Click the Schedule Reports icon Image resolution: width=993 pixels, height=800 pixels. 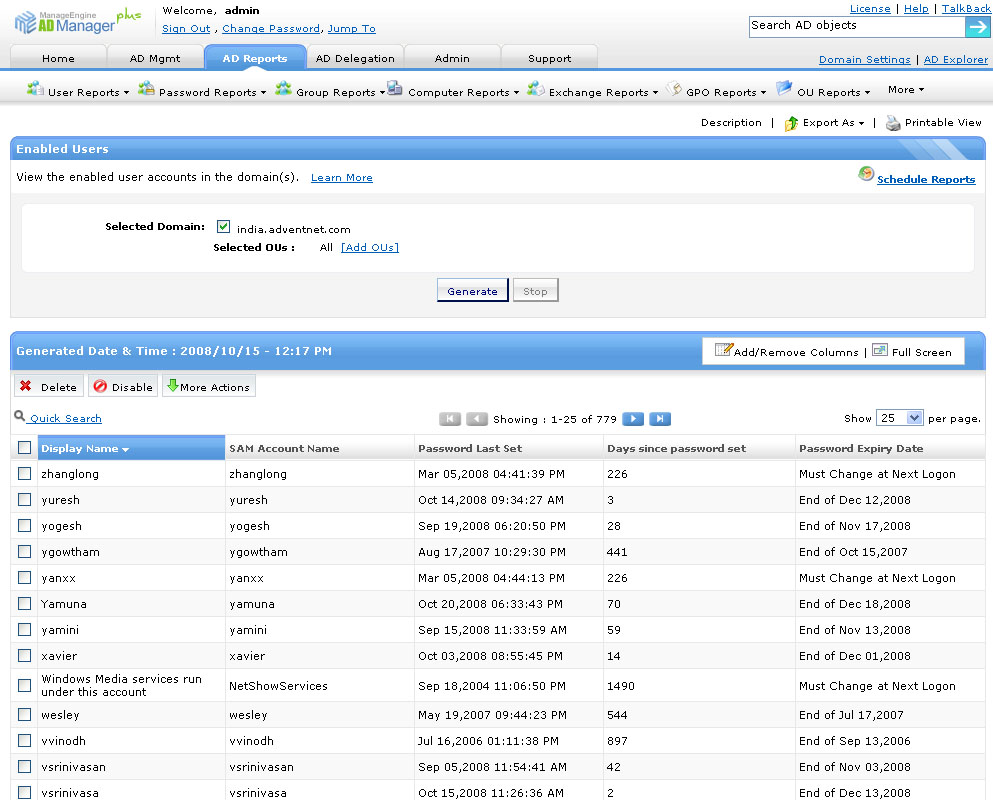point(866,175)
